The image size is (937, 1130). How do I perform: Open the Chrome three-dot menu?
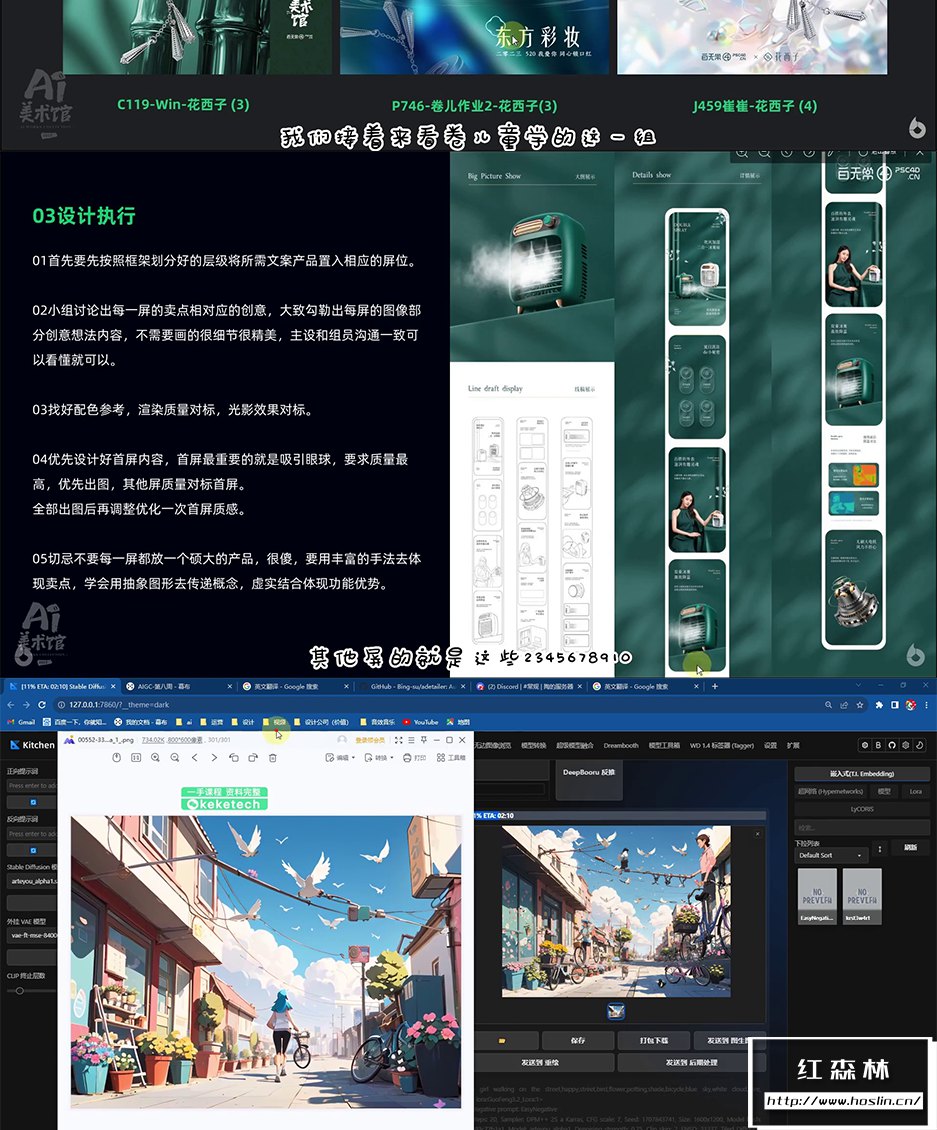[926, 705]
